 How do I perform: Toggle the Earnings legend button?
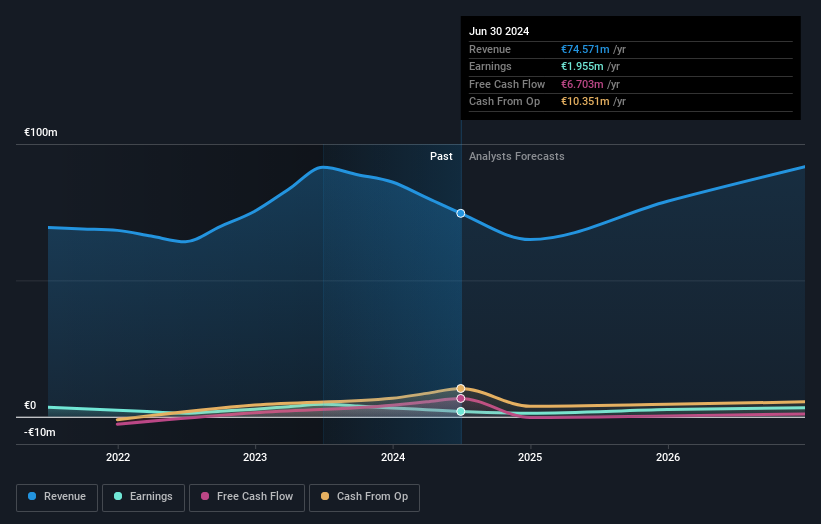click(x=143, y=497)
